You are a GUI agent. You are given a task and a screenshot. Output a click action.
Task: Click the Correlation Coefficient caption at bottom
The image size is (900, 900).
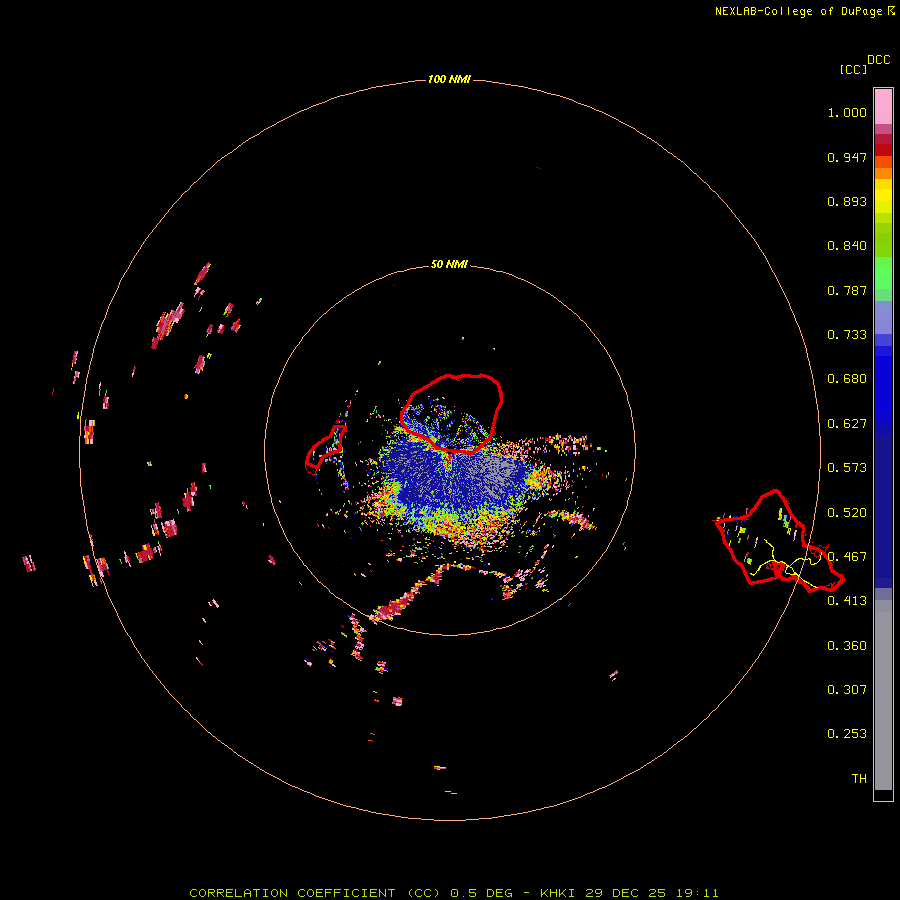coord(453,893)
